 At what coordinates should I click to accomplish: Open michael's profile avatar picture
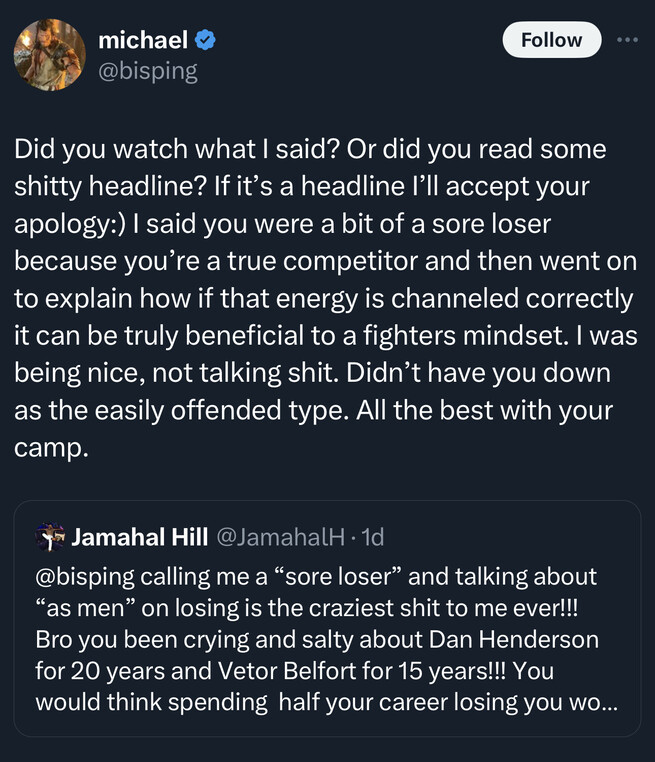[x=50, y=54]
